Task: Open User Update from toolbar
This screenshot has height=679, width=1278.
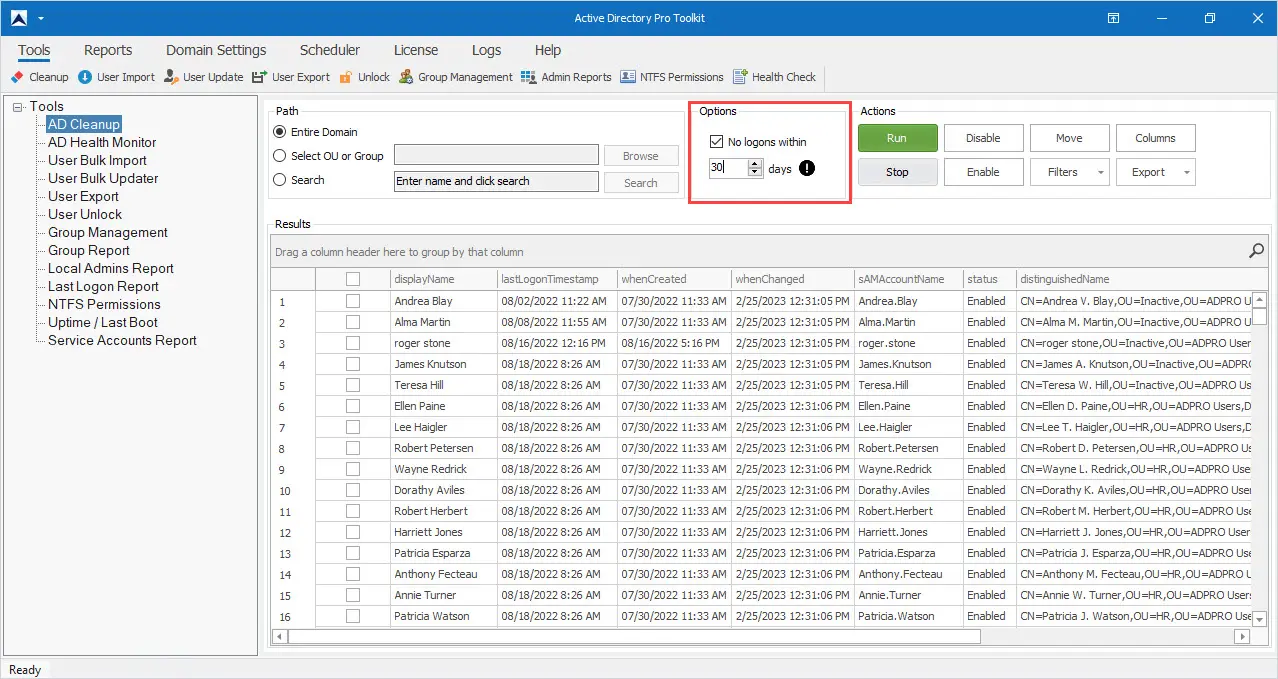Action: pos(203,77)
